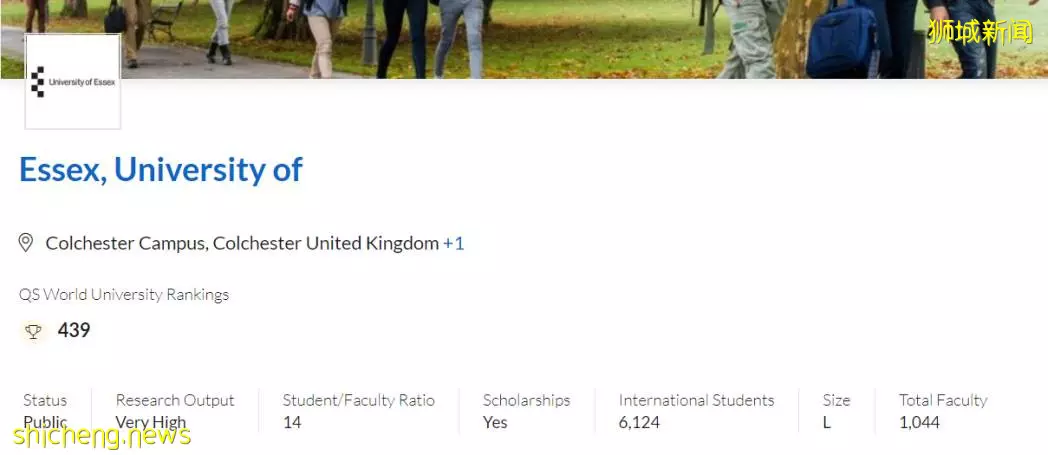Open the Essex, University of title link
Viewport: 1048px width, 455px height.
click(x=161, y=169)
